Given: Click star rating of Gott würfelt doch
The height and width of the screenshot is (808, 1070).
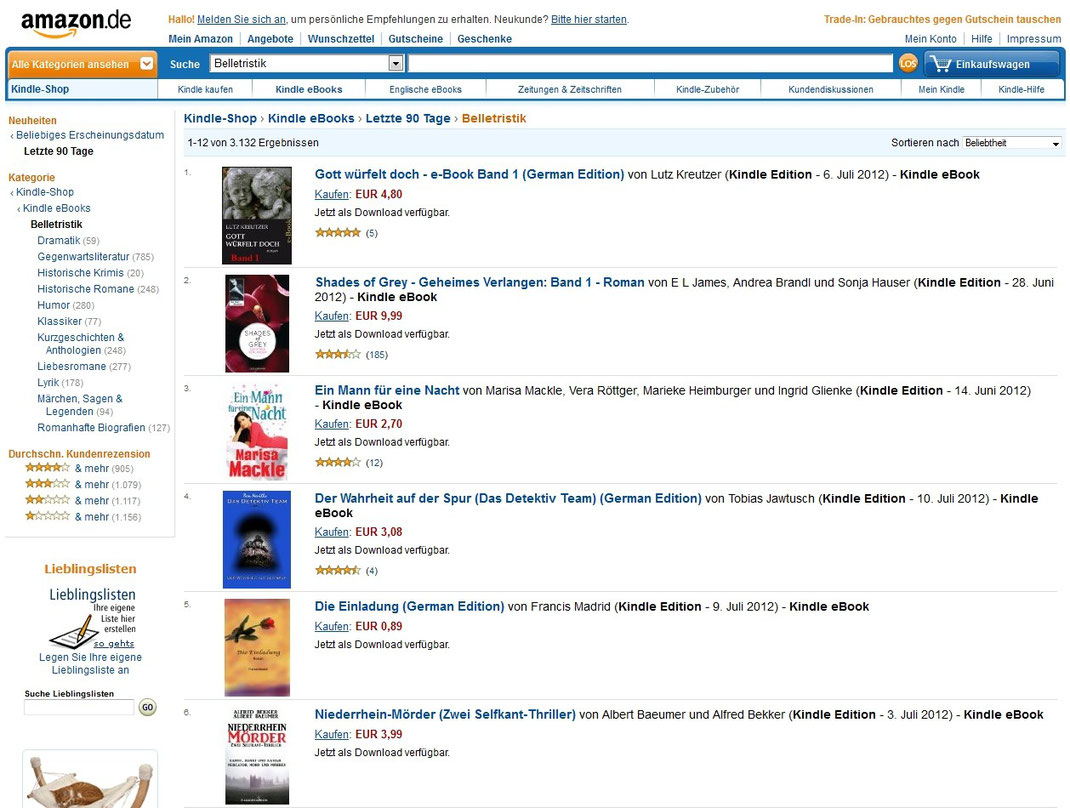Looking at the screenshot, I should pyautogui.click(x=338, y=233).
